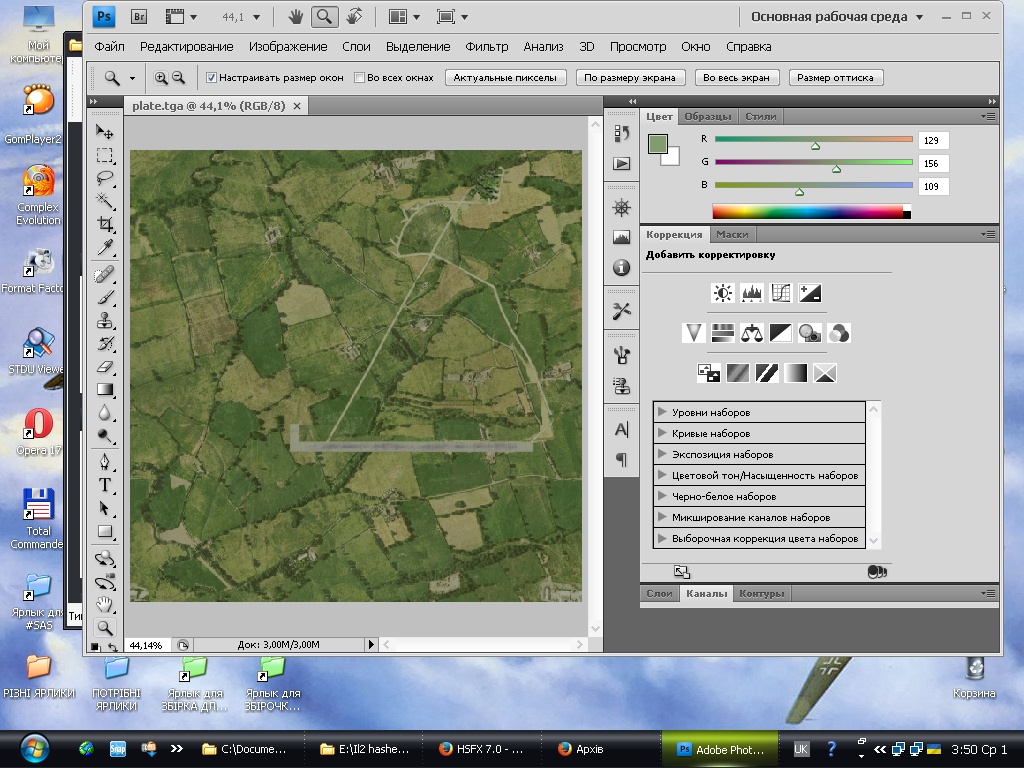1024x768 pixels.
Task: Select the Hand tool in toolbox
Action: 104,604
